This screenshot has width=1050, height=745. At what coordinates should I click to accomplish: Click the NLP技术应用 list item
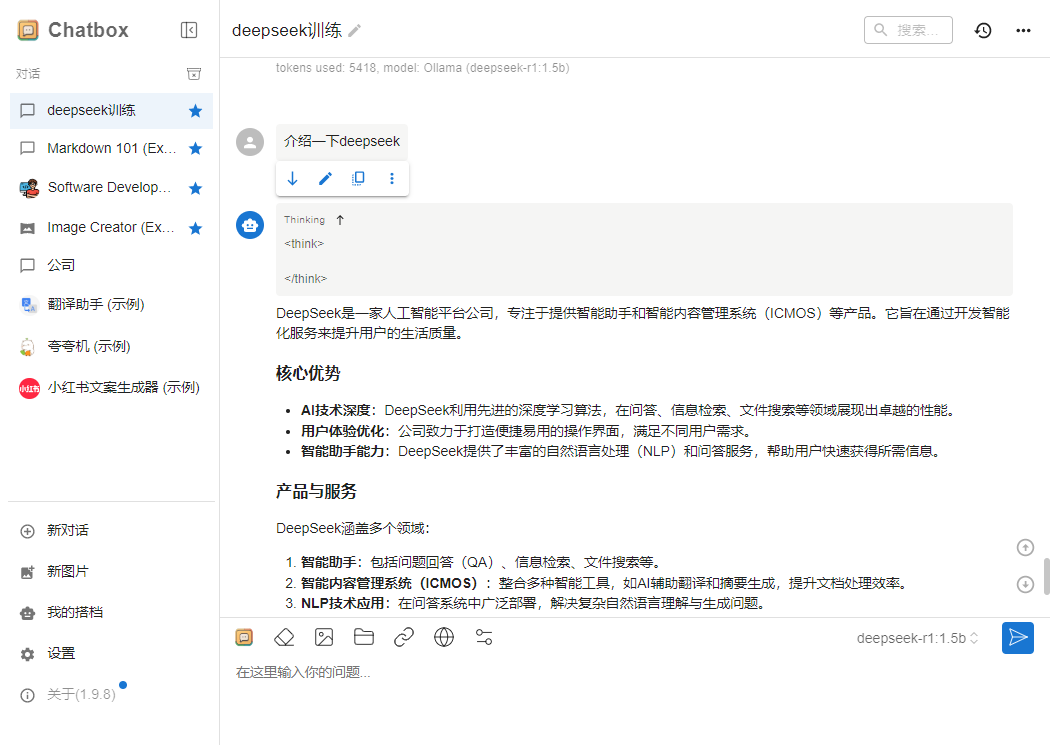(x=533, y=604)
